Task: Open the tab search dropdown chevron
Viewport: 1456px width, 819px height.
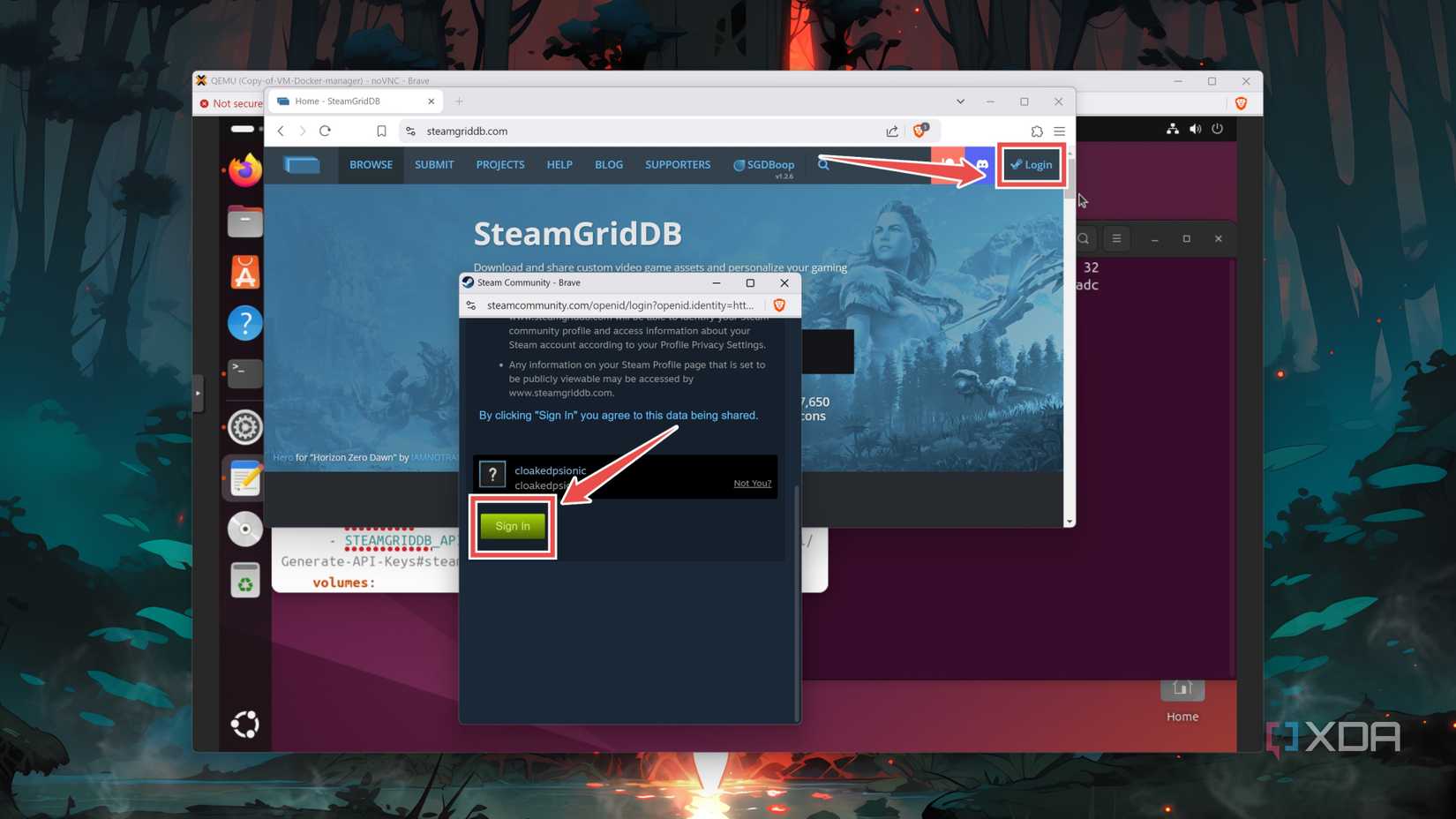Action: [x=960, y=101]
